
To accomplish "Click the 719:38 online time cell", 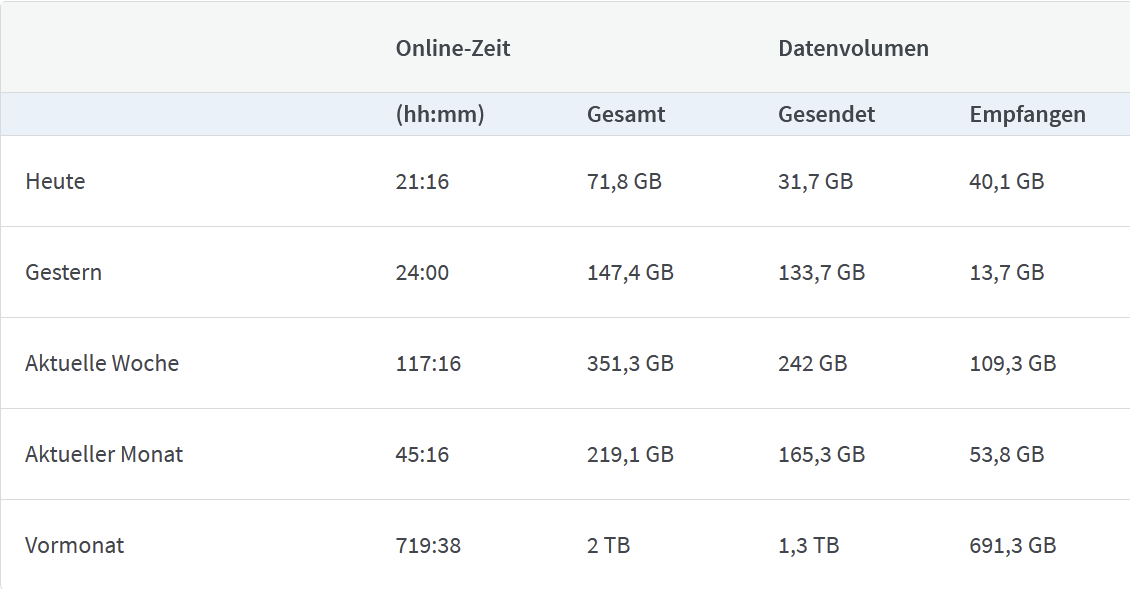I will pos(428,545).
